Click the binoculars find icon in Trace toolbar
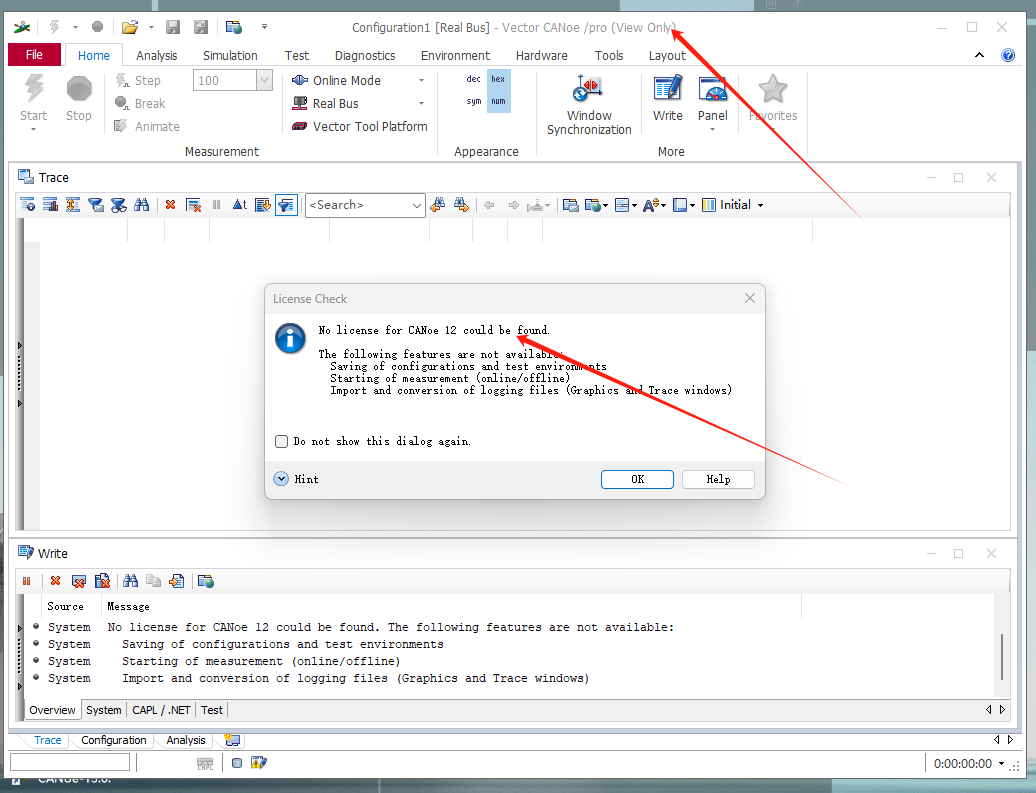The height and width of the screenshot is (793, 1036). [x=141, y=205]
